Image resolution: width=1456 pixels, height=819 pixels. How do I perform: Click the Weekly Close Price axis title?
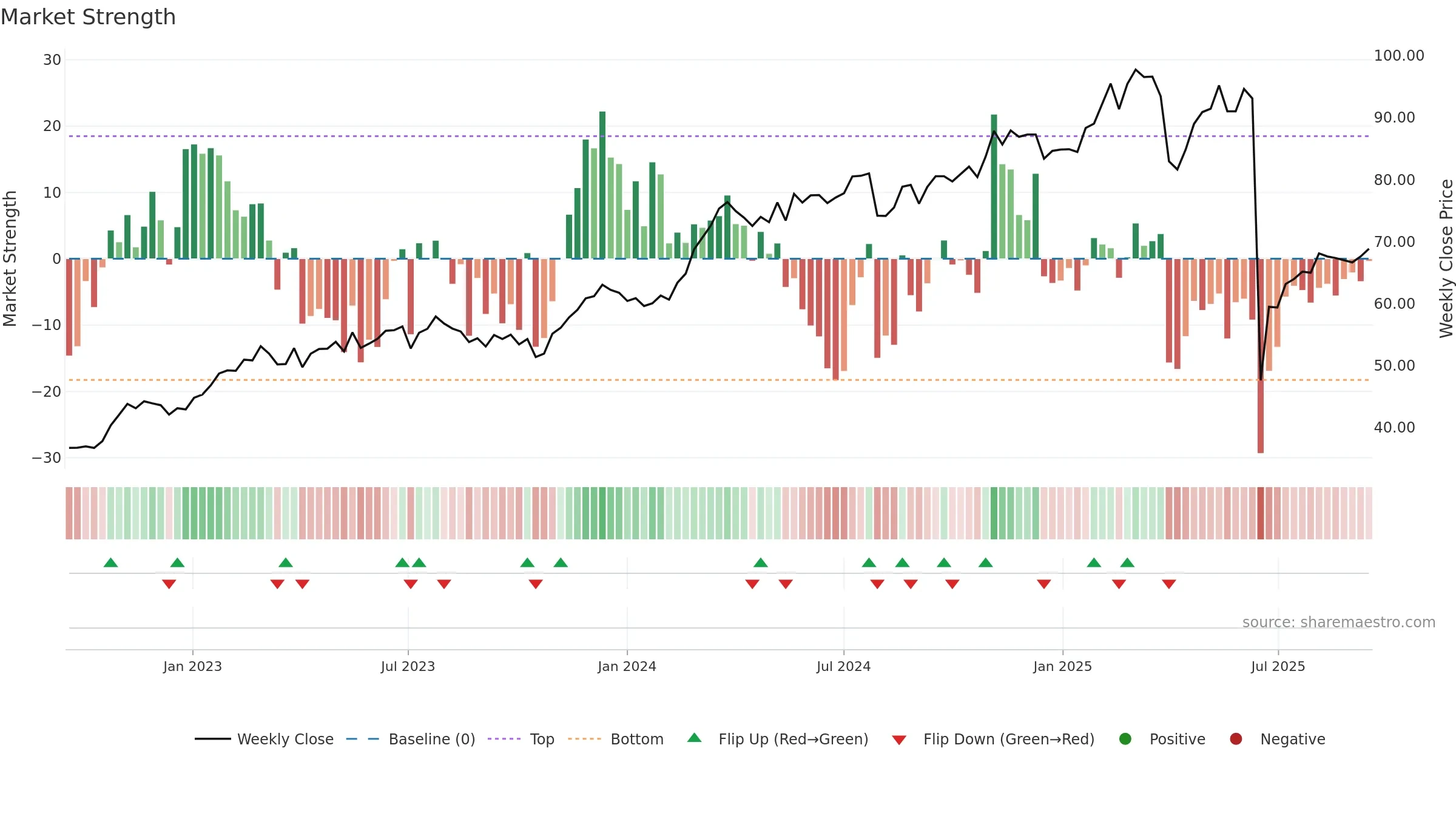coord(1446,258)
